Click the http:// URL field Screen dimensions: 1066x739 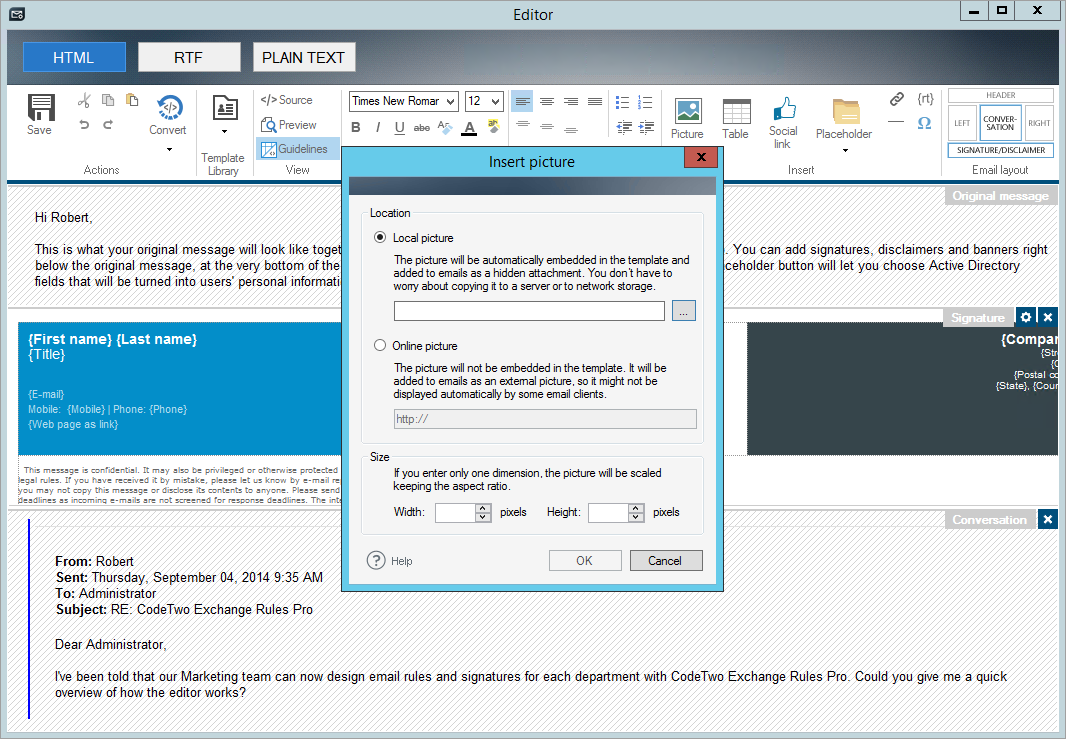(545, 419)
